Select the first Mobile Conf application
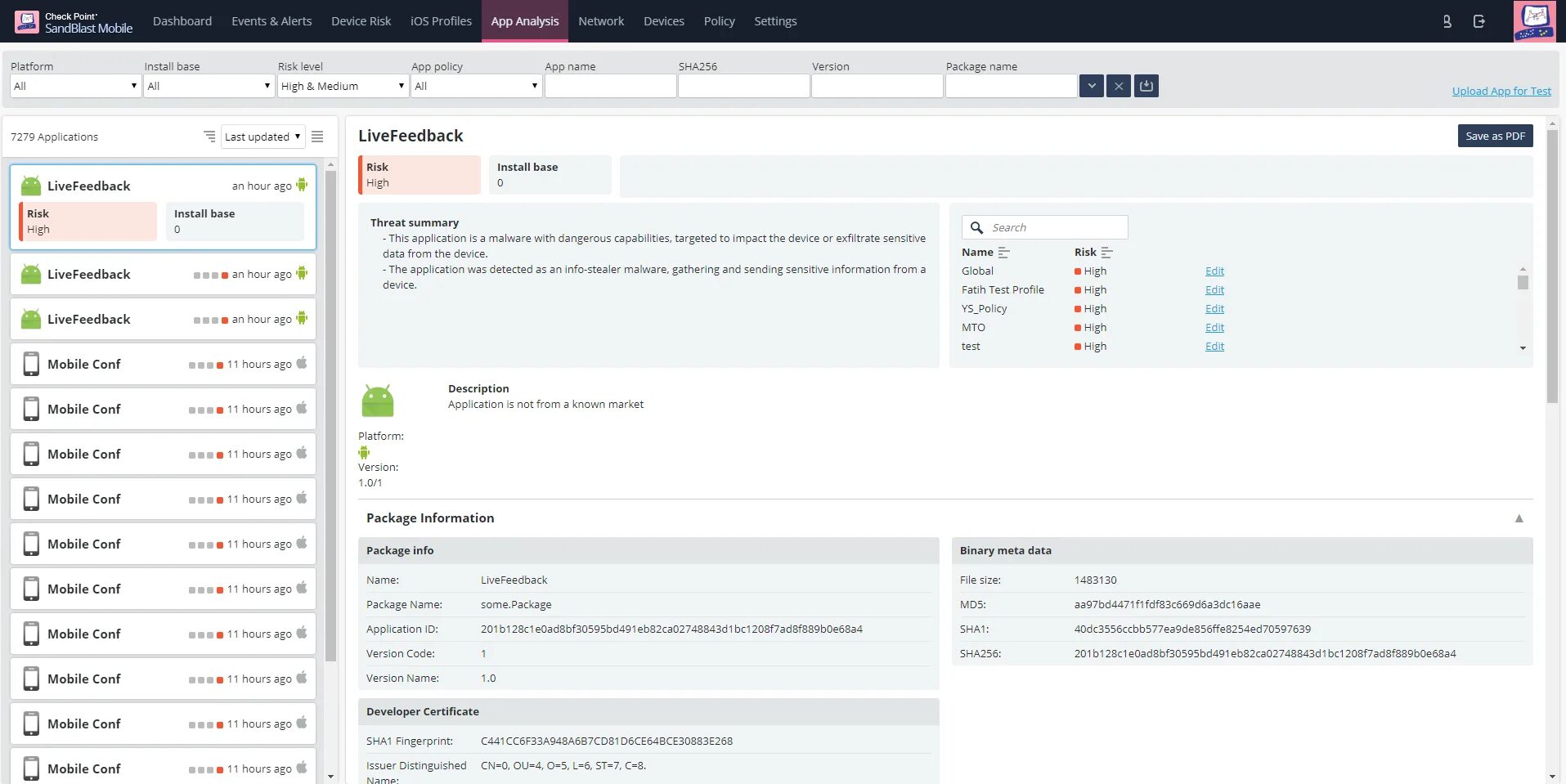Image resolution: width=1566 pixels, height=784 pixels. [x=163, y=364]
